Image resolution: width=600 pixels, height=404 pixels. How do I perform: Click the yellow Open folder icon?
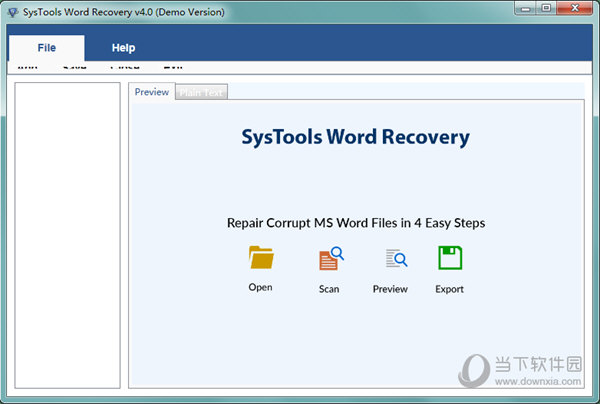click(261, 257)
